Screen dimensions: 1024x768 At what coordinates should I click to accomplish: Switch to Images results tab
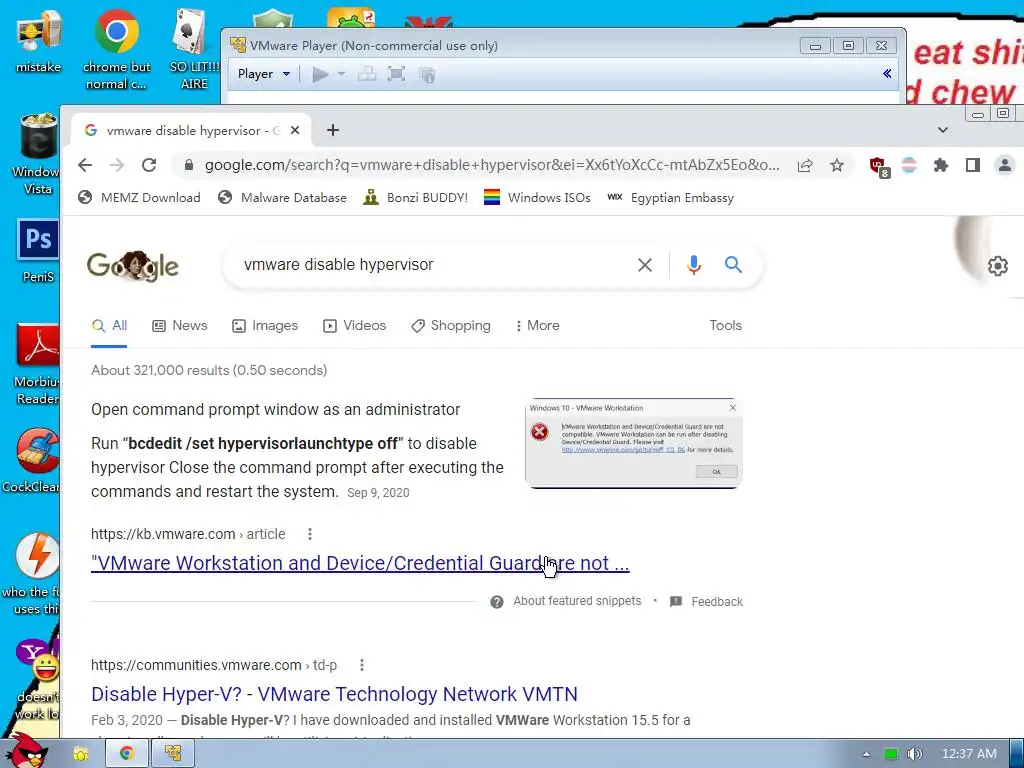(265, 325)
